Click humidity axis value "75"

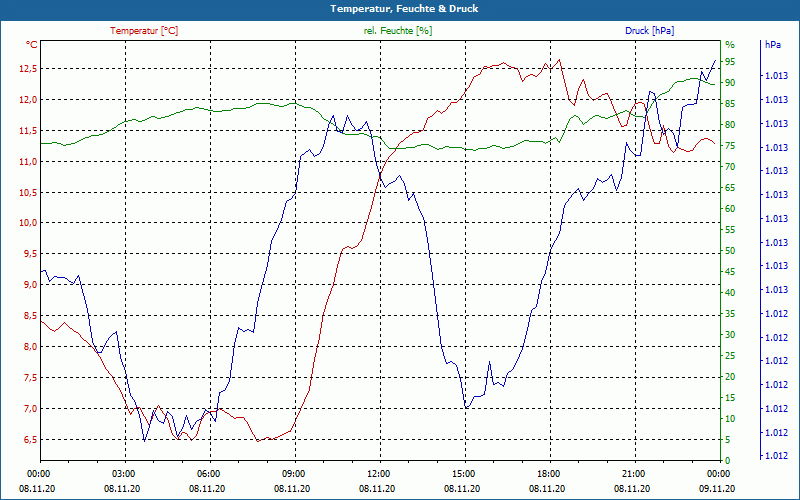(730, 146)
